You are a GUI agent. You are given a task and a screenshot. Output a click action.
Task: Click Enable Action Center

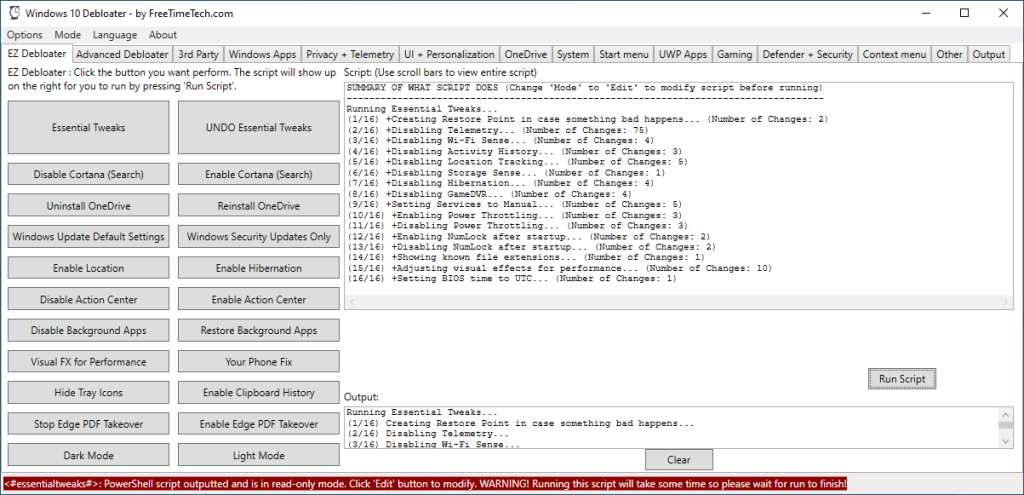click(259, 299)
